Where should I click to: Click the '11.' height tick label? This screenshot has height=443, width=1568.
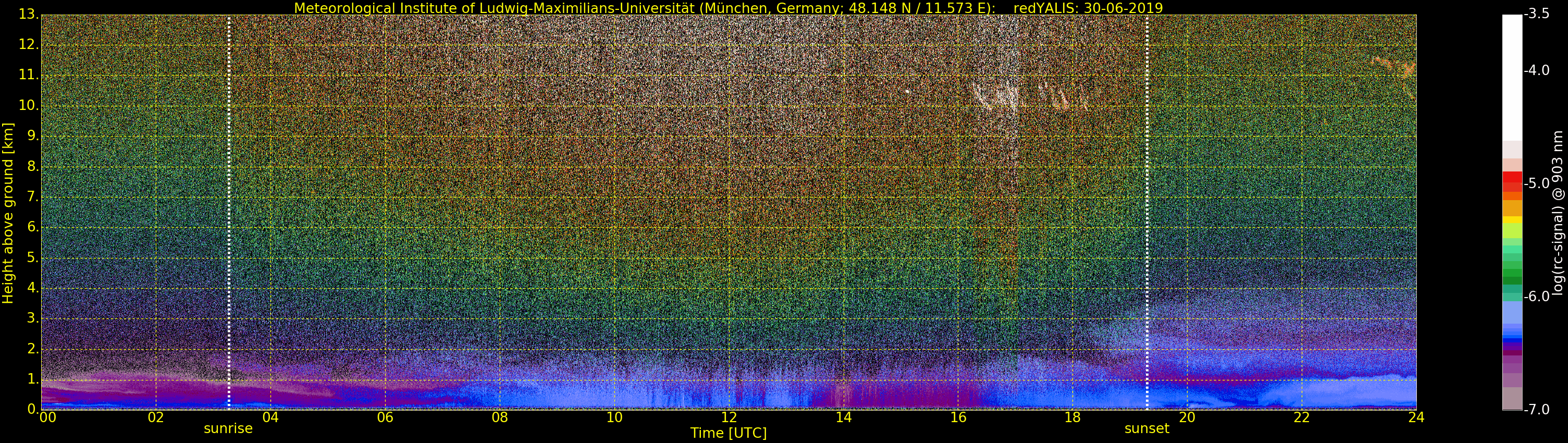pos(29,75)
